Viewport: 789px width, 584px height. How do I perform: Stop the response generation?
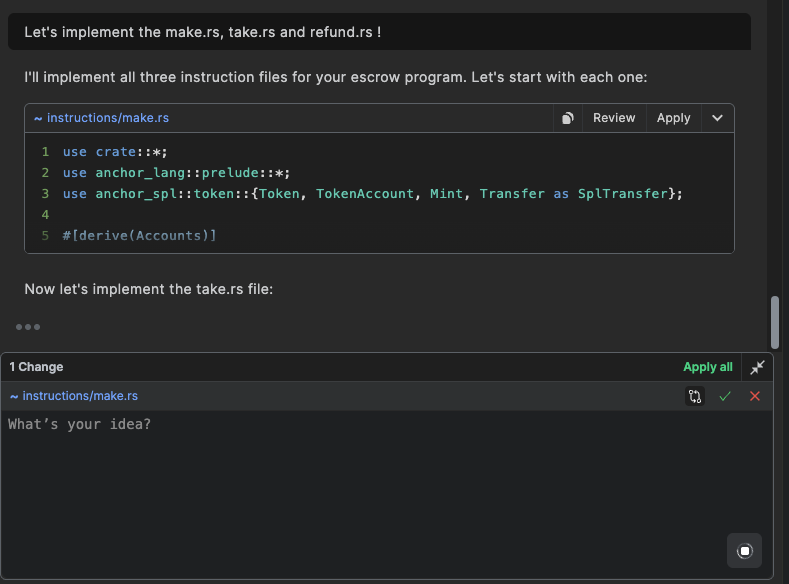744,551
